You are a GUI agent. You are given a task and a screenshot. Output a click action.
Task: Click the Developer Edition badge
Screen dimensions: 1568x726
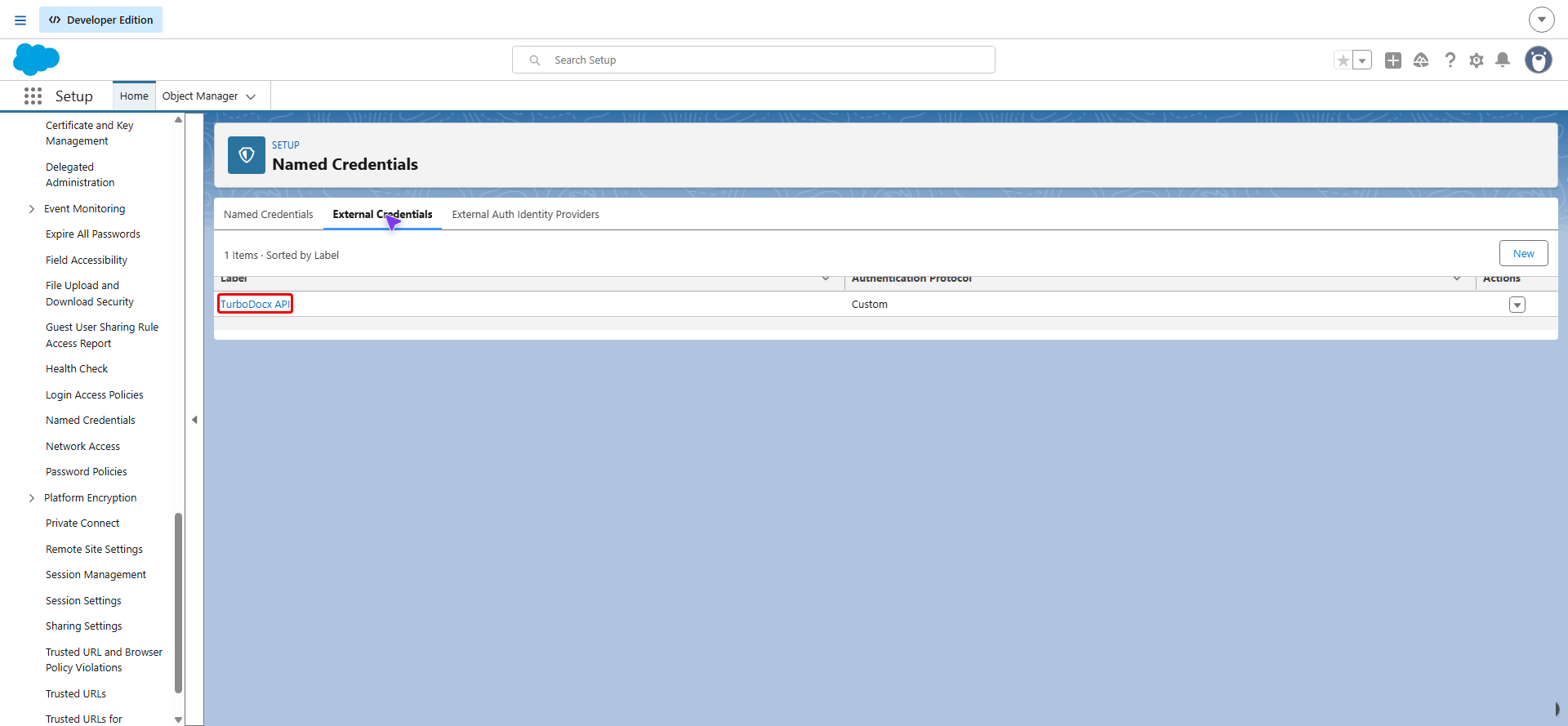101,20
